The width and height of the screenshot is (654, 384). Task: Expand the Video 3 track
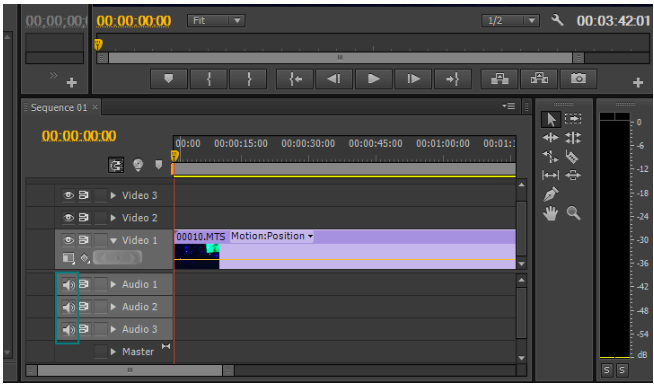click(113, 195)
